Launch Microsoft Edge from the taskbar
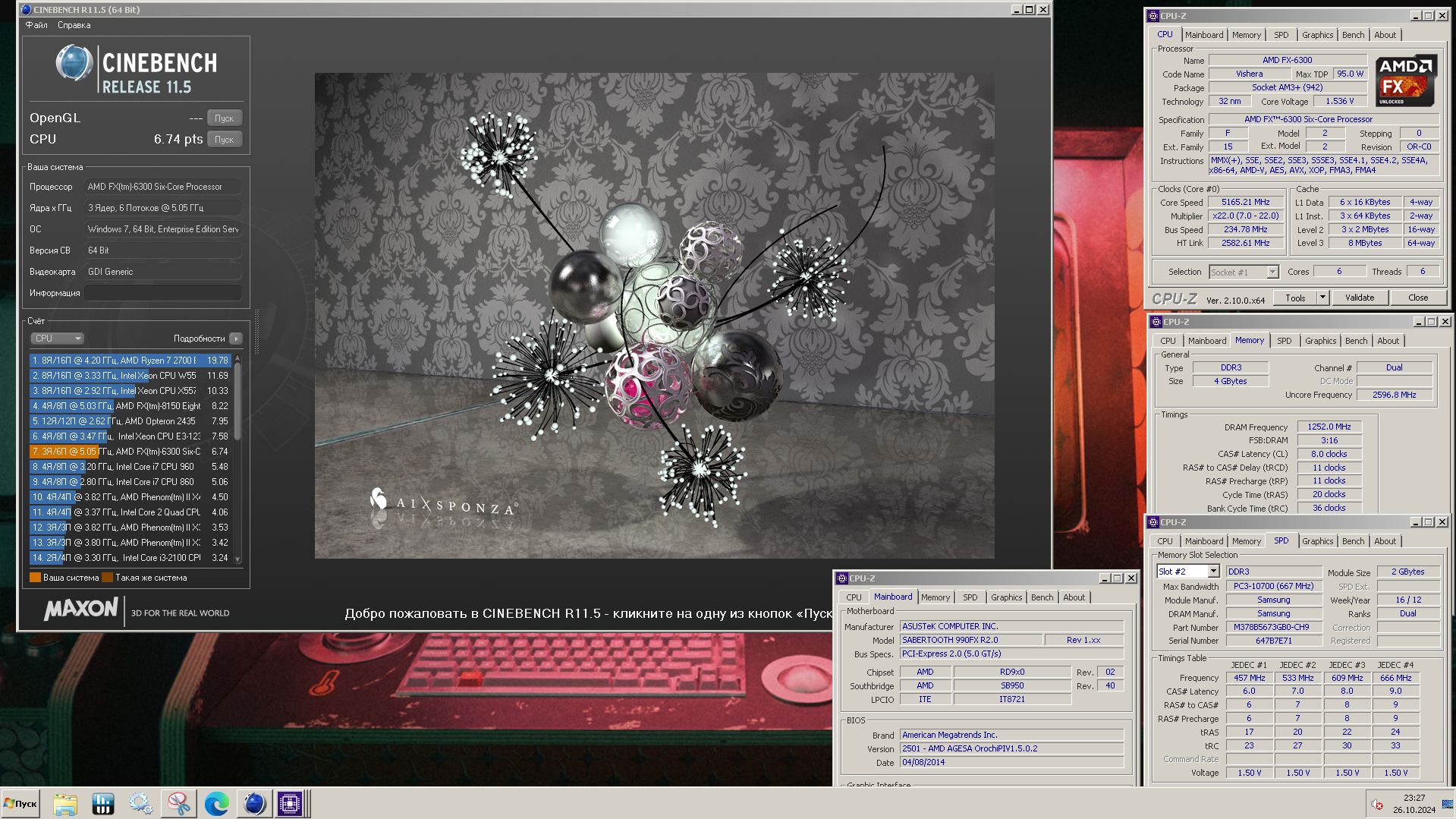Viewport: 1456px width, 819px height. pyautogui.click(x=217, y=804)
